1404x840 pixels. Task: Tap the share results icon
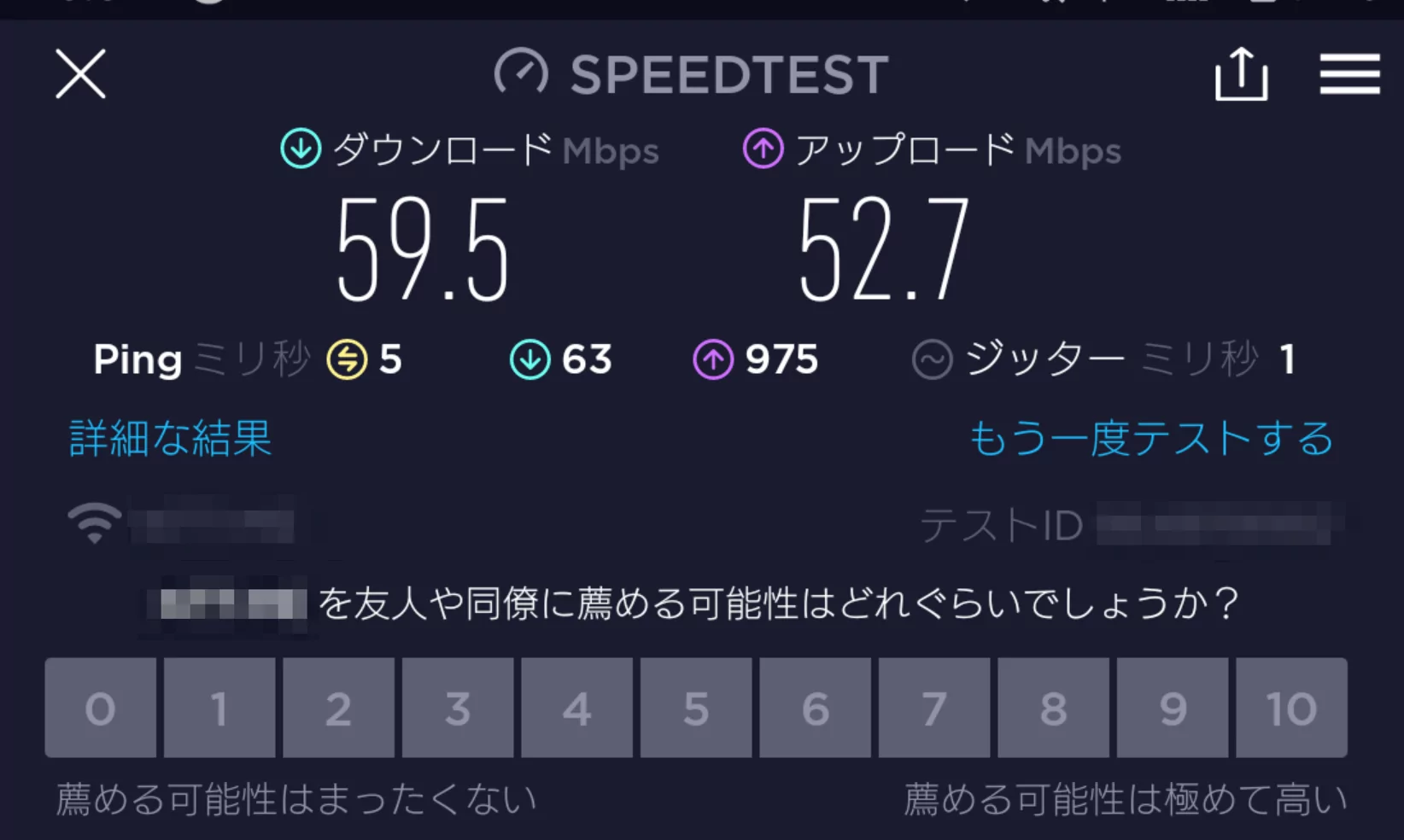1241,74
